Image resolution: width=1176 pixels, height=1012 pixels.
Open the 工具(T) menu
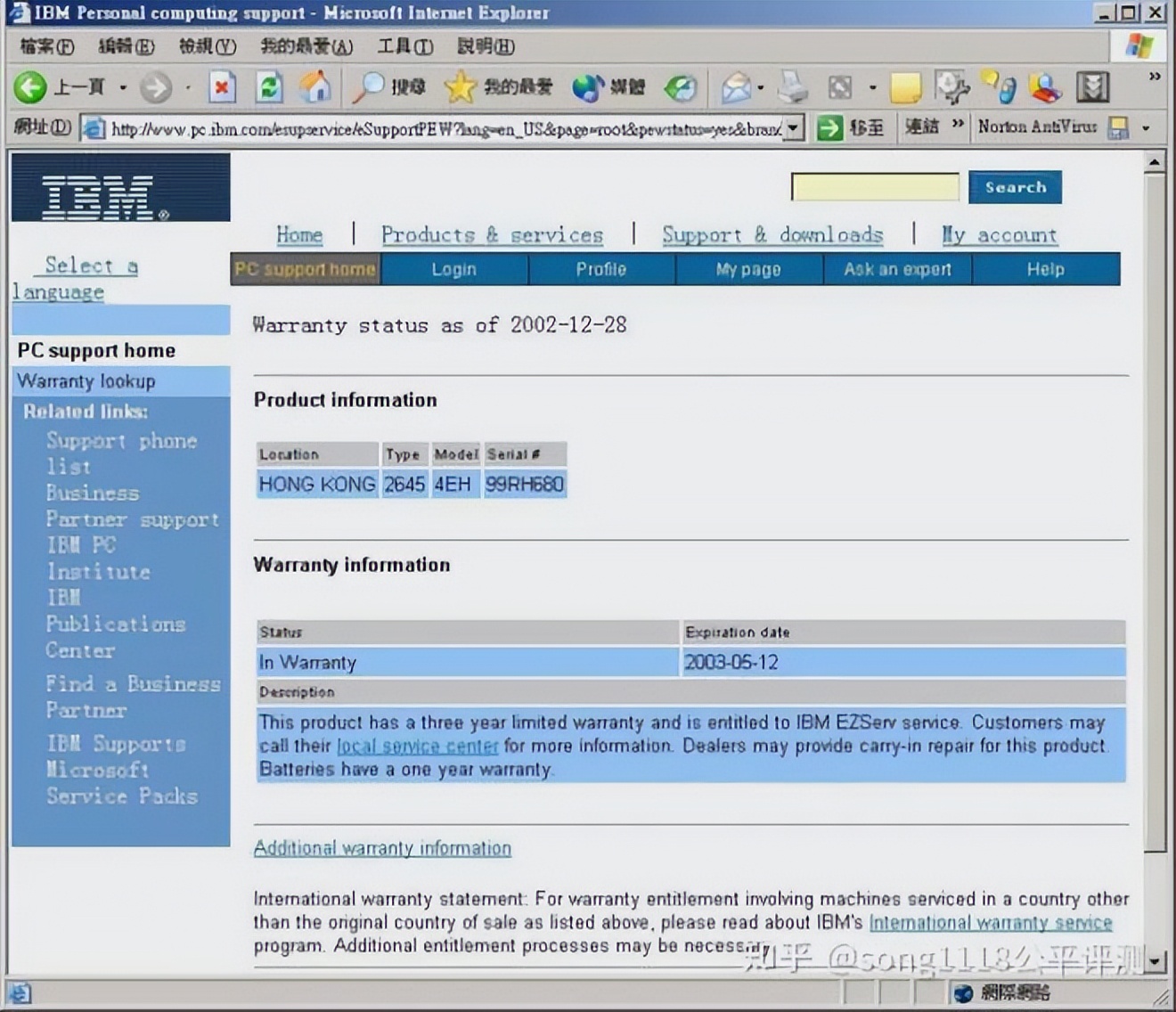coord(405,46)
